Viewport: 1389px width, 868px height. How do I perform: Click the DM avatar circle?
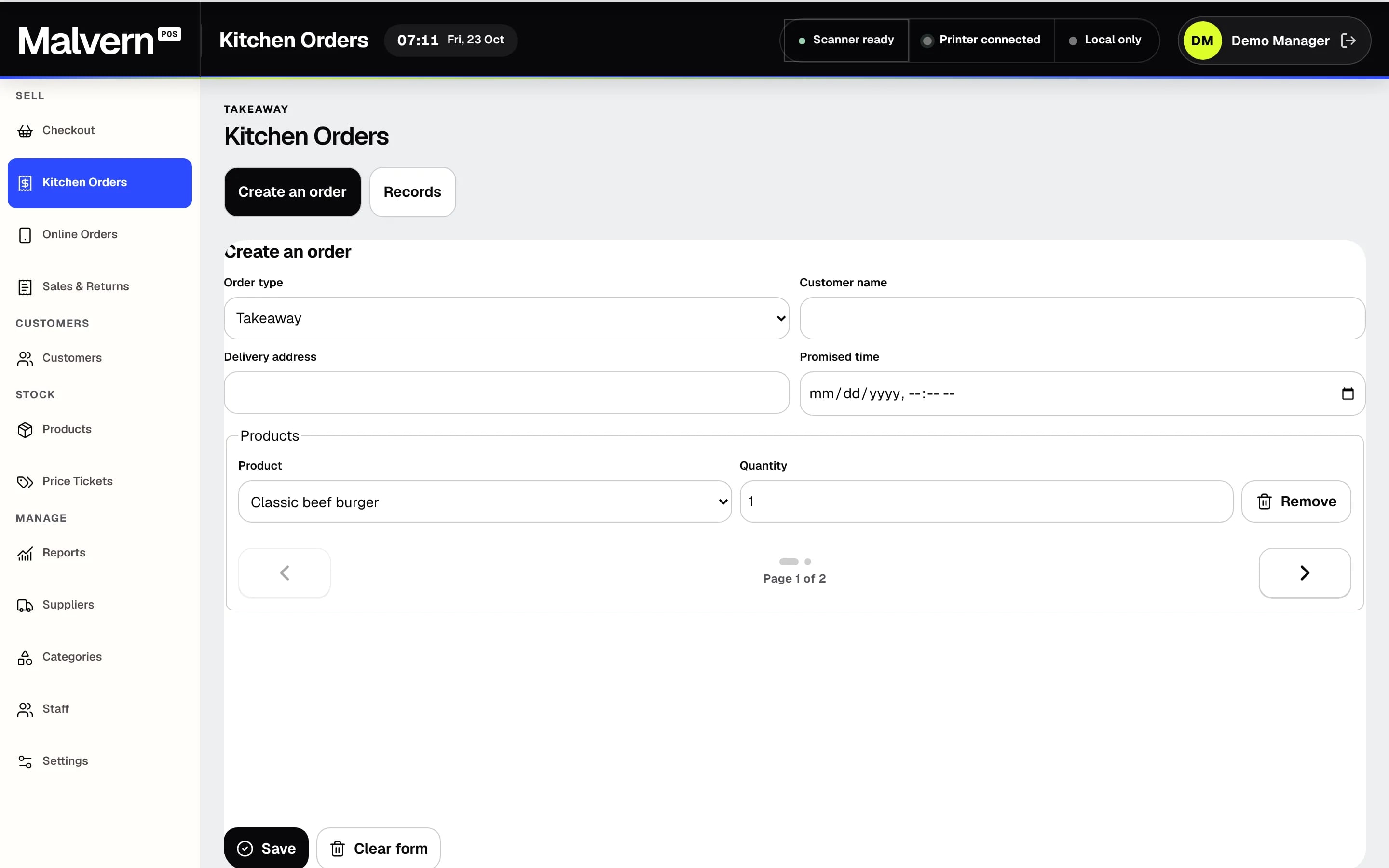click(x=1202, y=40)
